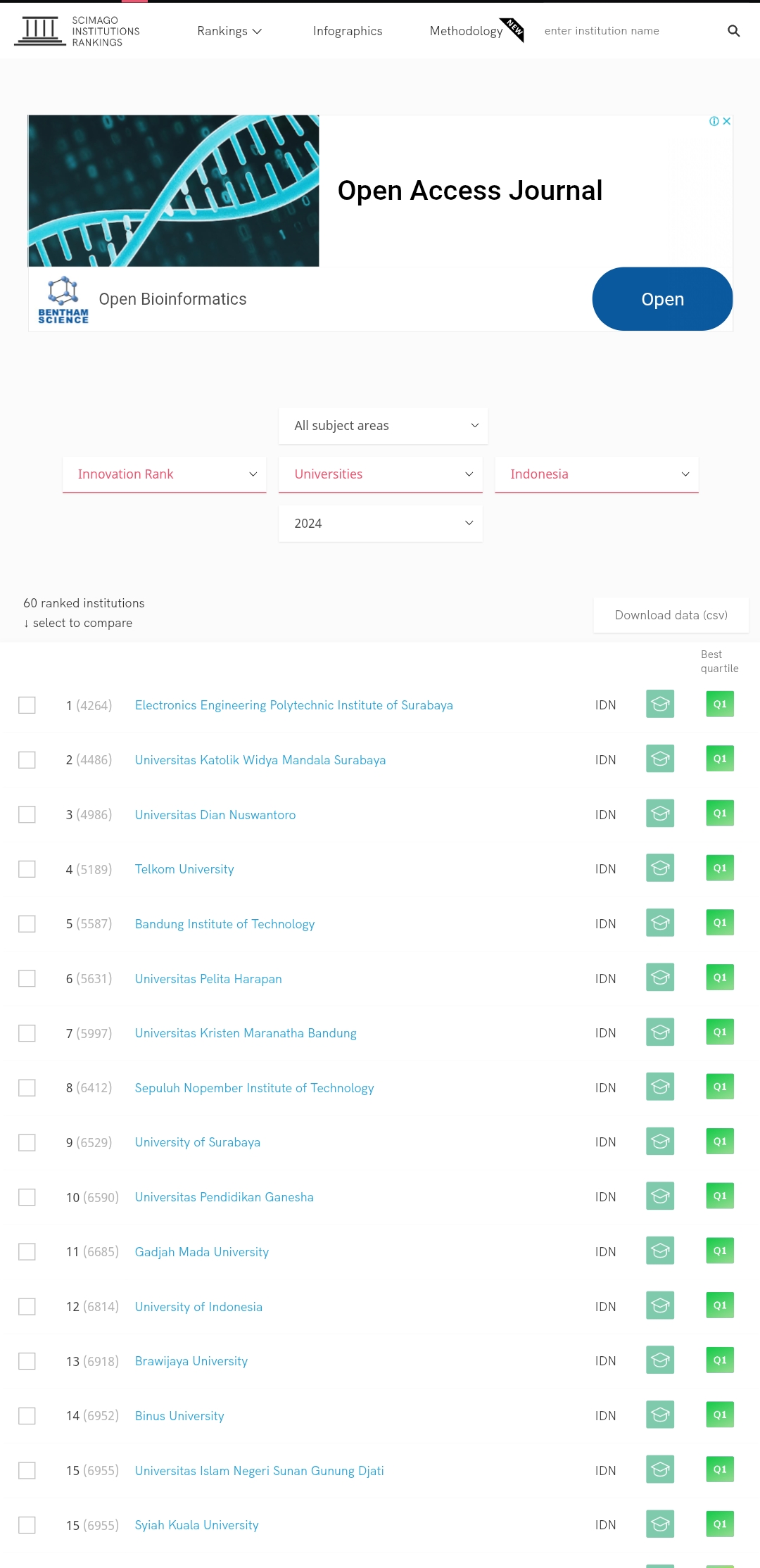Select checkbox next to University of Indonesia
The image size is (760, 1568).
(x=27, y=1306)
